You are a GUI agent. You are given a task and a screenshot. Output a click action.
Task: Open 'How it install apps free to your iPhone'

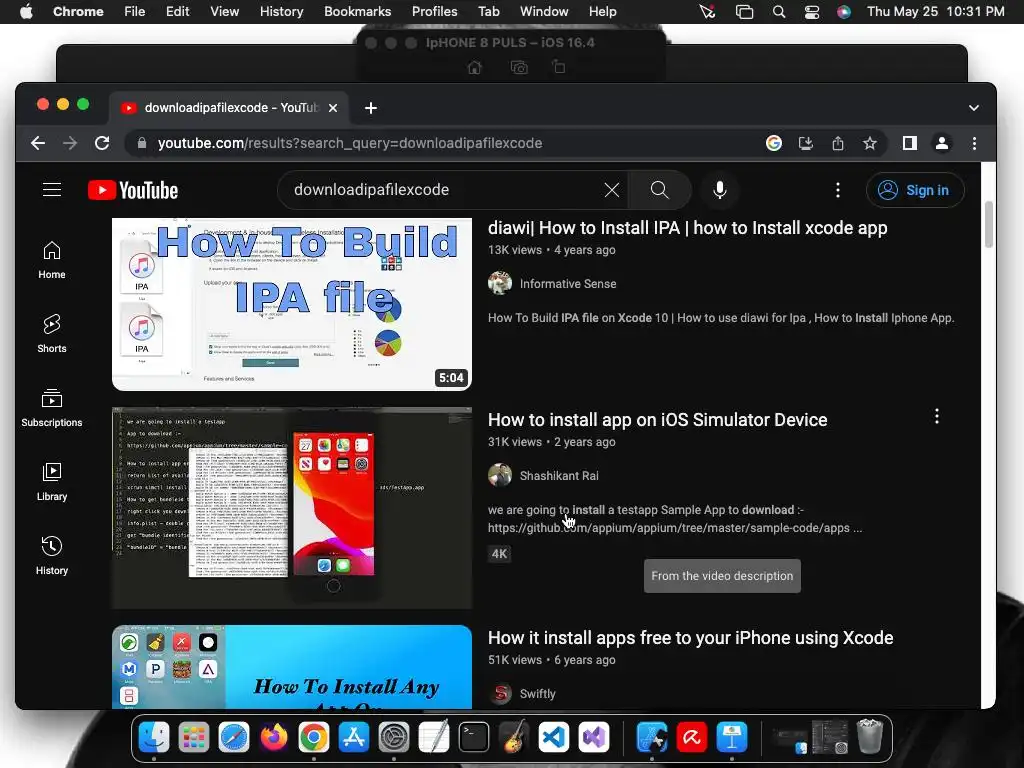(690, 638)
